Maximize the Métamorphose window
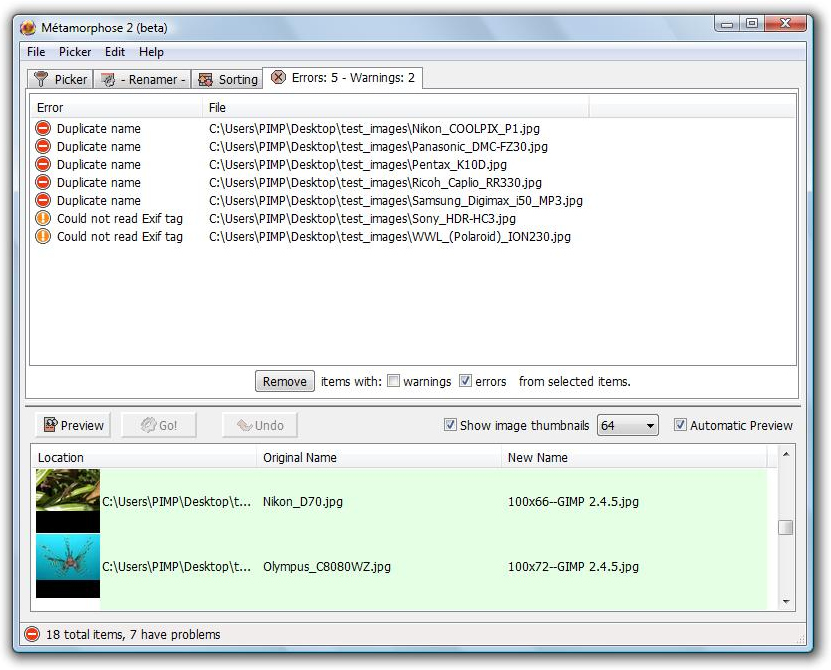 pos(752,23)
